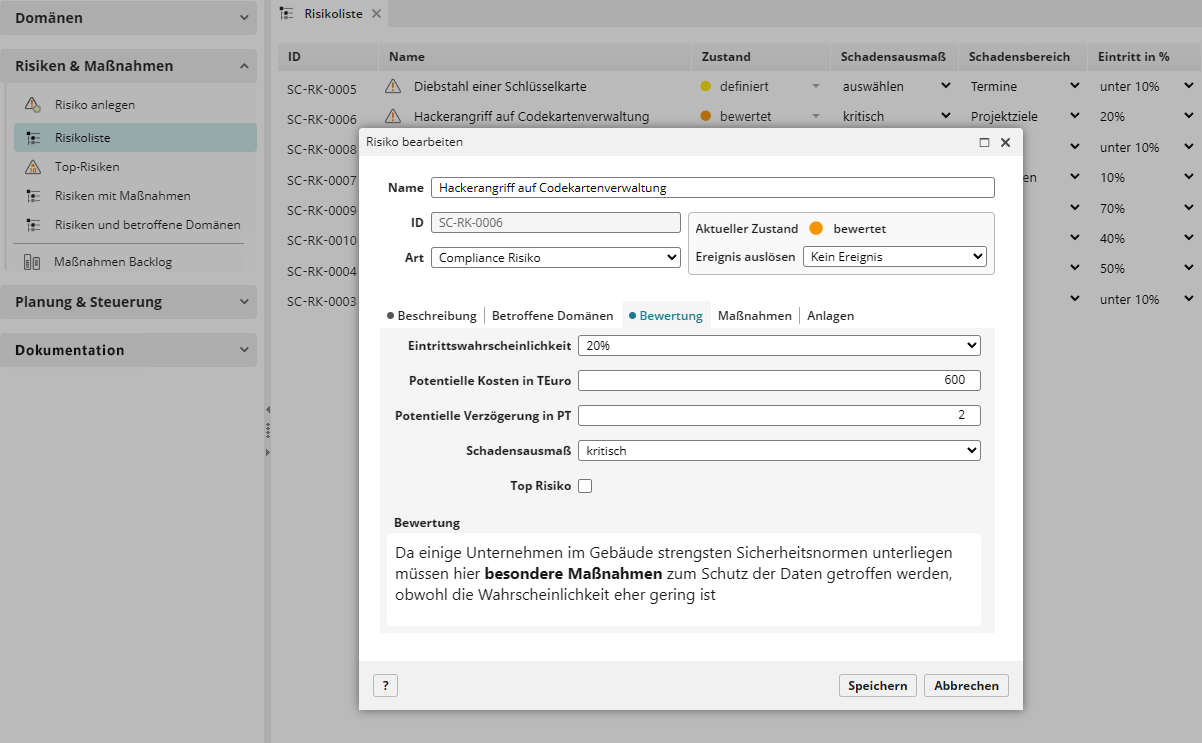This screenshot has height=743, width=1202.
Task: Open the Eintrittswahrscheinlichkeit dropdown
Action: (779, 345)
